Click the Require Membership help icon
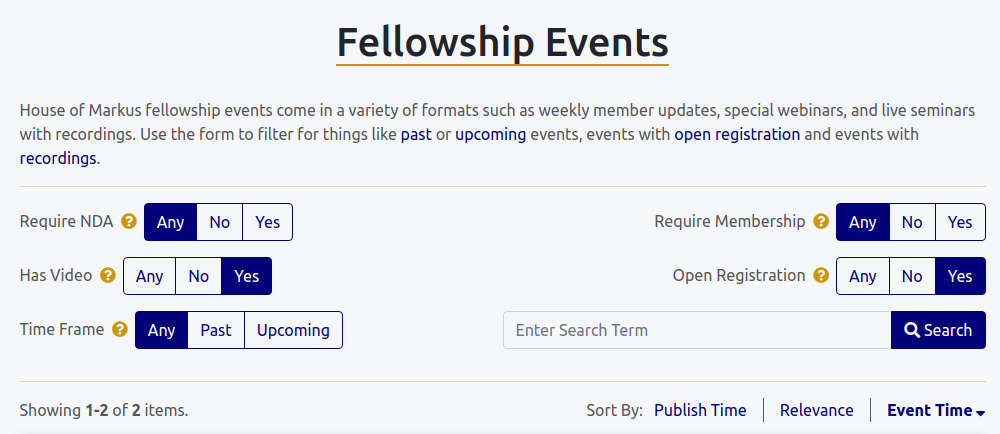 click(821, 222)
